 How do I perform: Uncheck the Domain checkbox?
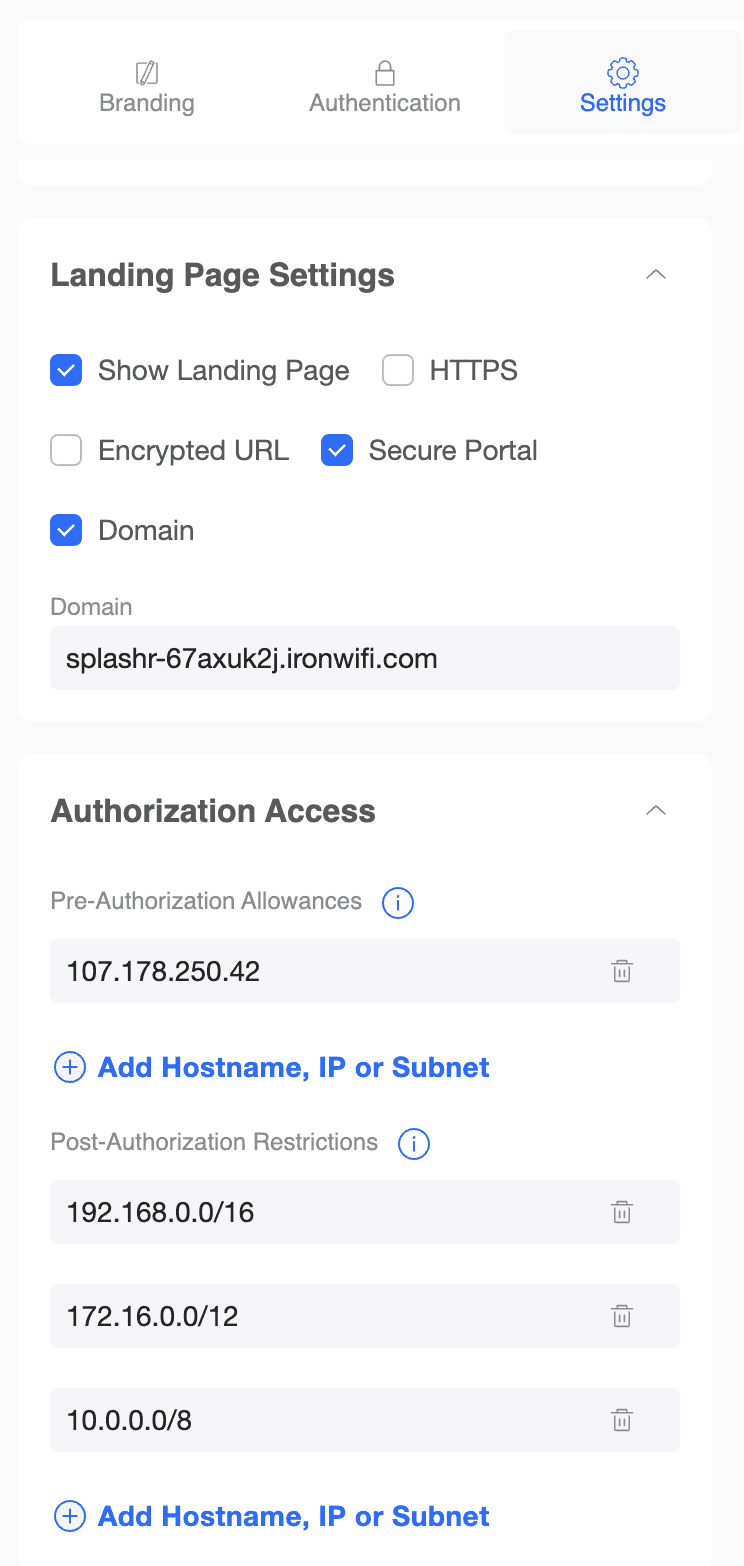click(66, 531)
